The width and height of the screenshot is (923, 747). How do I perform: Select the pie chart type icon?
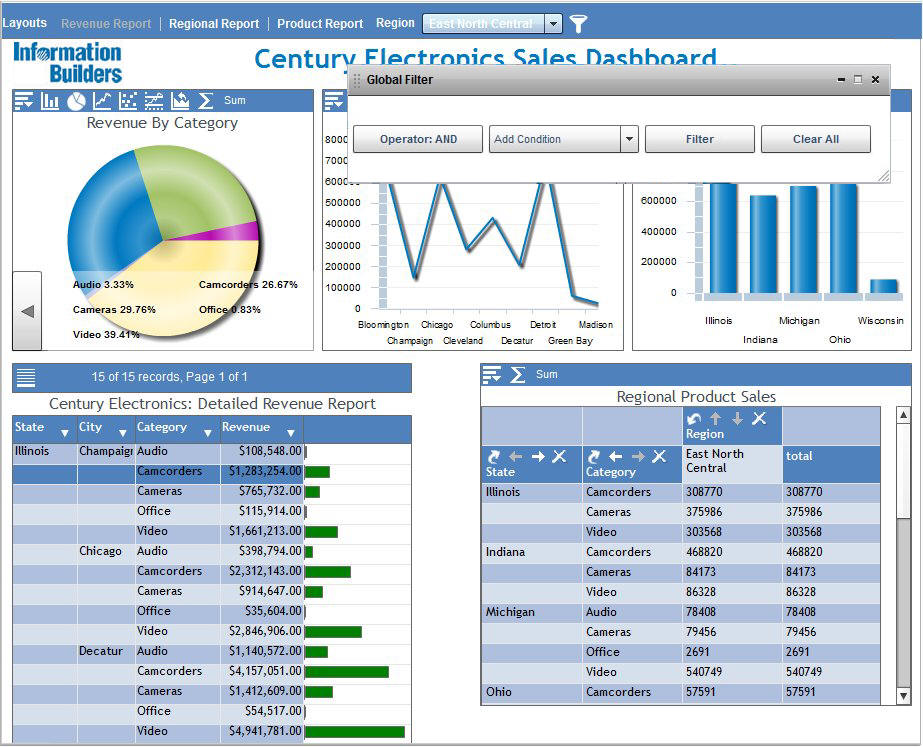76,101
